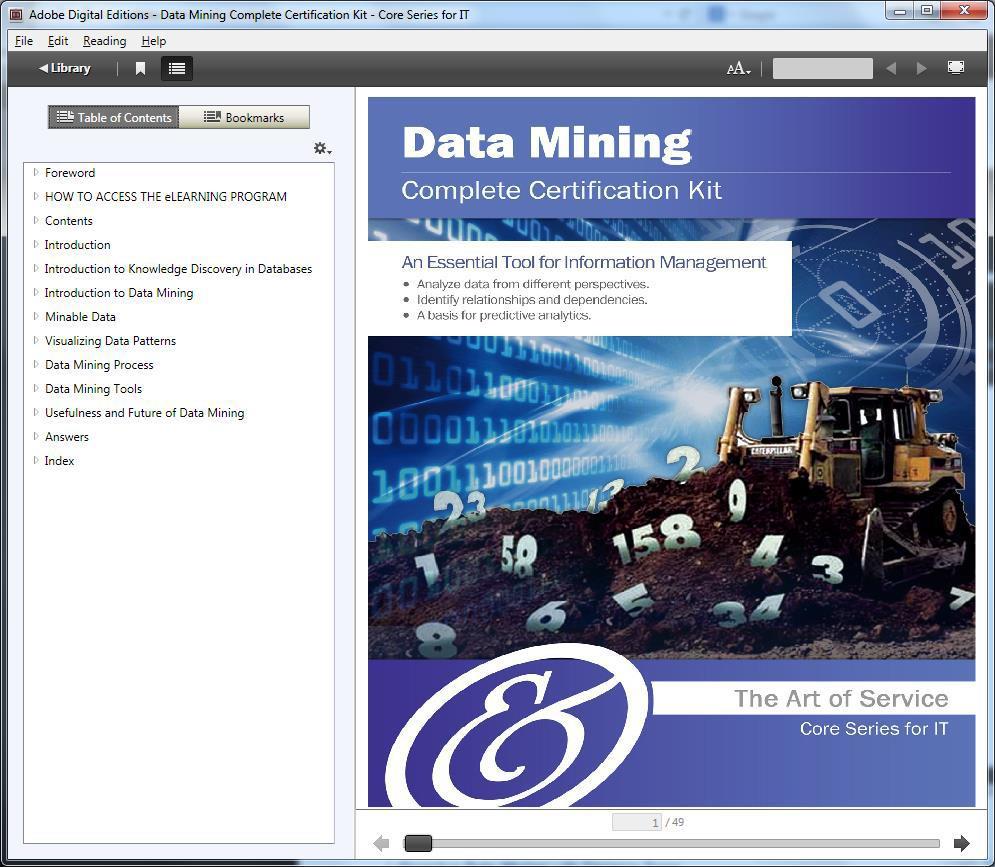Image resolution: width=995 pixels, height=867 pixels.
Task: Add a bookmark with the bookmark icon
Action: tap(140, 69)
